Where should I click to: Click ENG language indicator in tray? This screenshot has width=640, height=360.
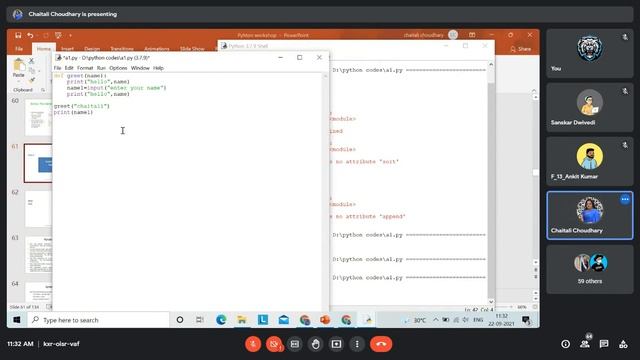pyautogui.click(x=478, y=320)
